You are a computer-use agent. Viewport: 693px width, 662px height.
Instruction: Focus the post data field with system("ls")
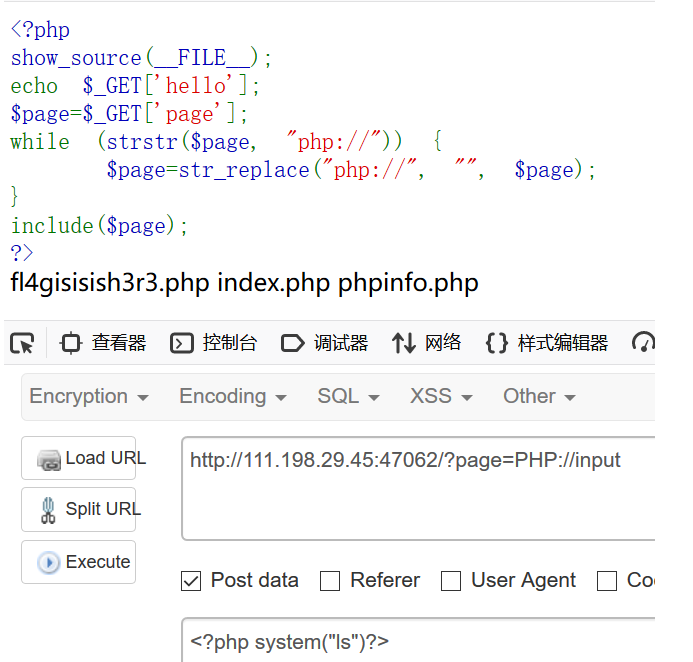pos(418,640)
